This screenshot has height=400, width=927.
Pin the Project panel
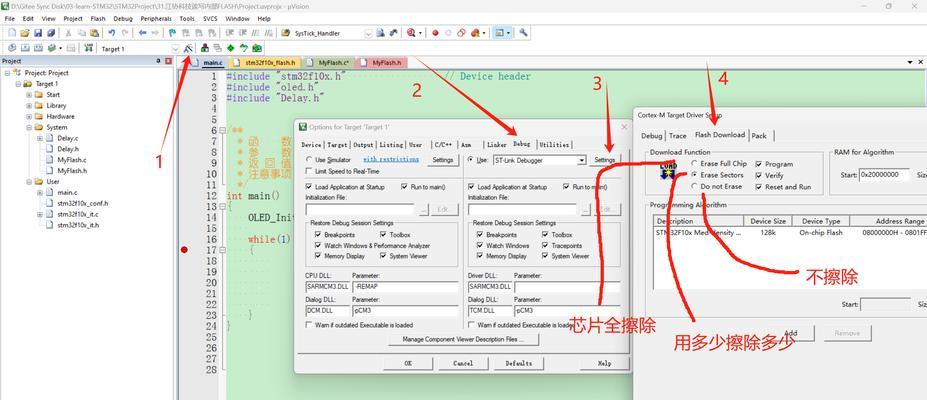[158, 61]
